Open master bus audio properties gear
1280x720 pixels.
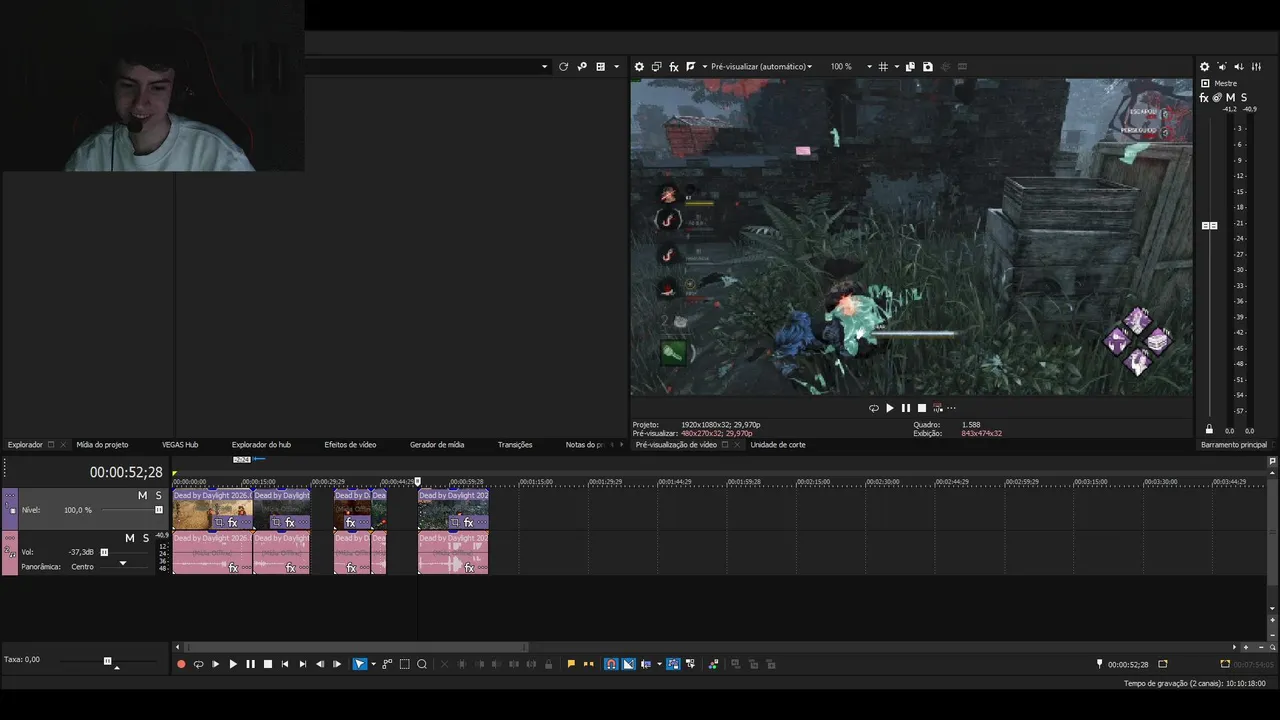click(x=1204, y=67)
